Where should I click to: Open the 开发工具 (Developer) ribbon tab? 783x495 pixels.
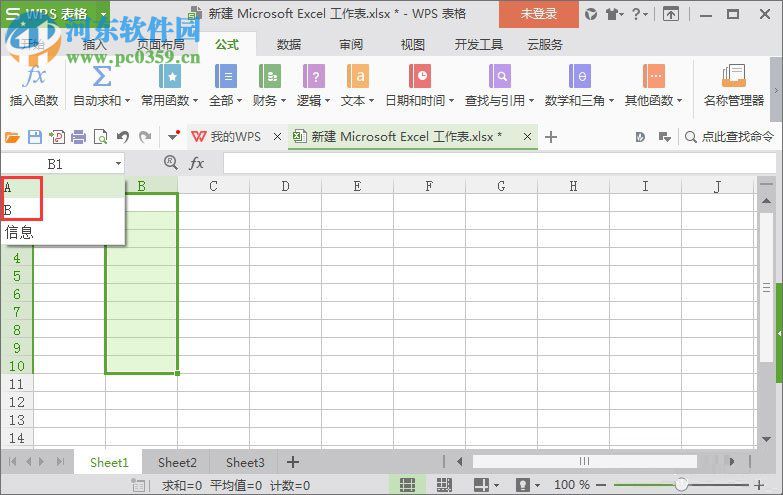pos(478,44)
